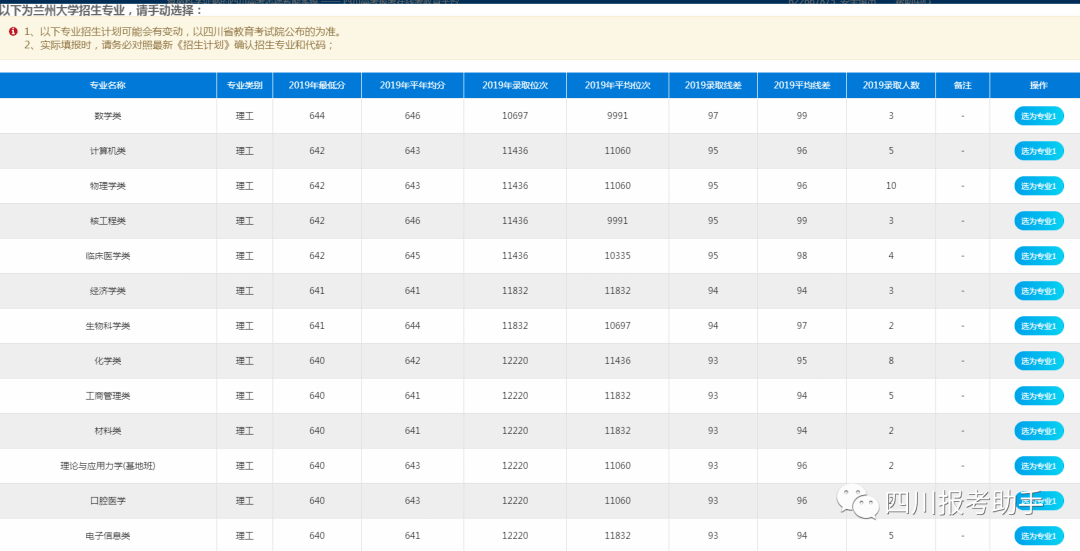Click the 2019录取人数 column header
1080x551 pixels.
click(x=891, y=86)
